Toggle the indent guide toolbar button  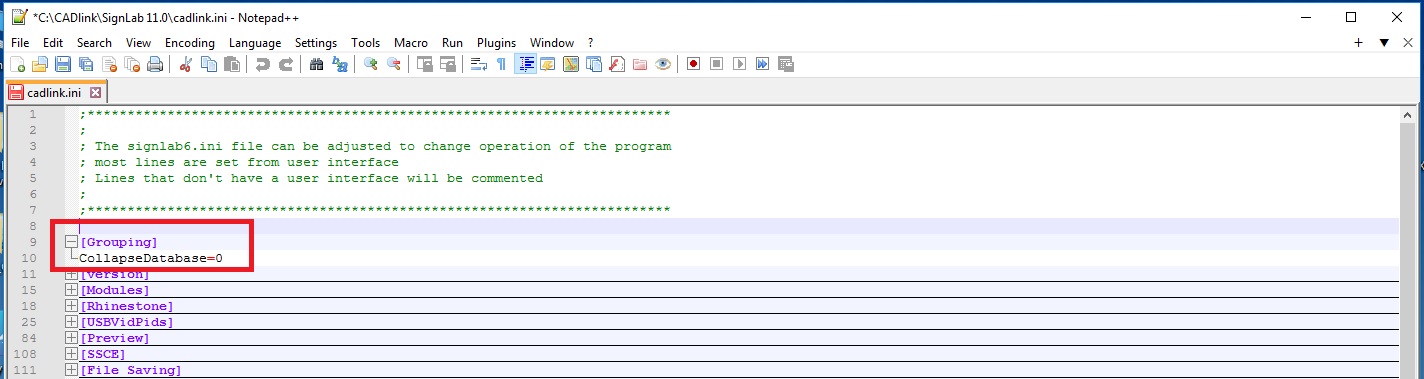(x=525, y=64)
